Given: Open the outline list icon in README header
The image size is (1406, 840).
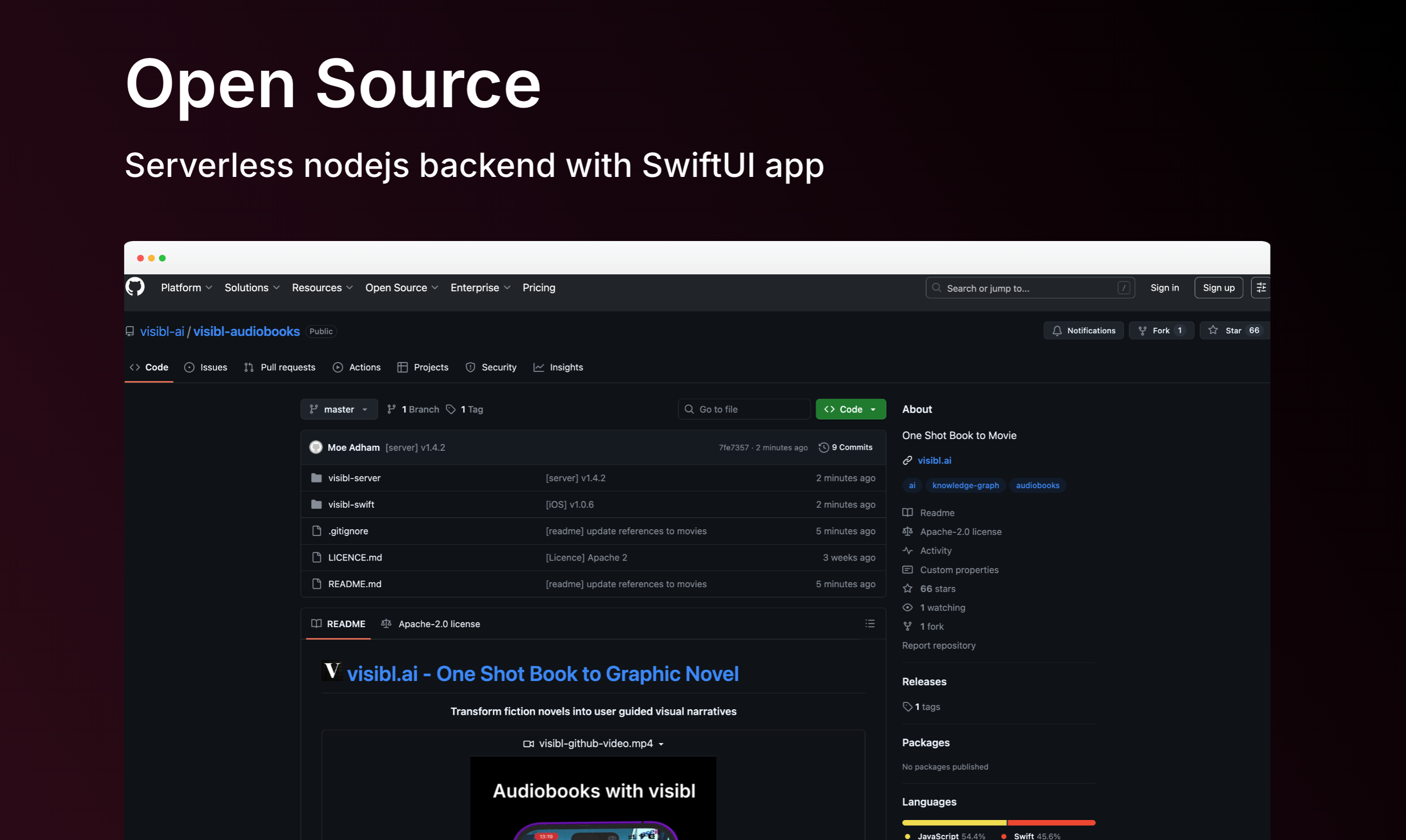Looking at the screenshot, I should [870, 623].
